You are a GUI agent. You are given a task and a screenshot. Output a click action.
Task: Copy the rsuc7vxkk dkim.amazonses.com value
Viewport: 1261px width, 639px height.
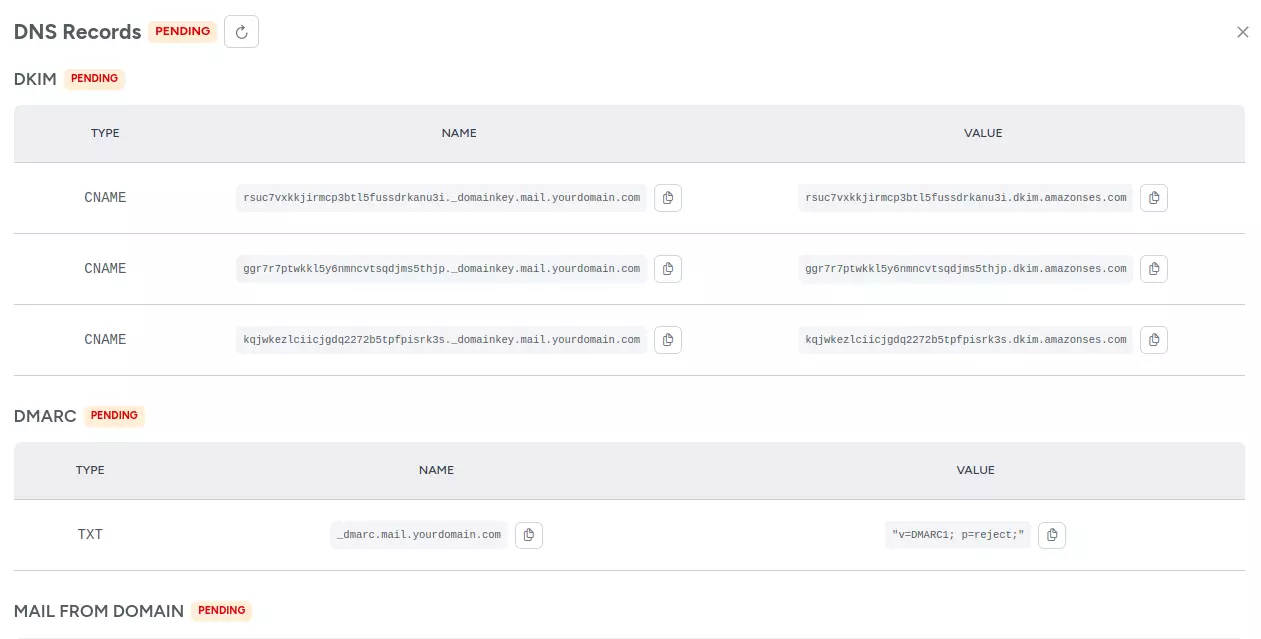click(1154, 198)
